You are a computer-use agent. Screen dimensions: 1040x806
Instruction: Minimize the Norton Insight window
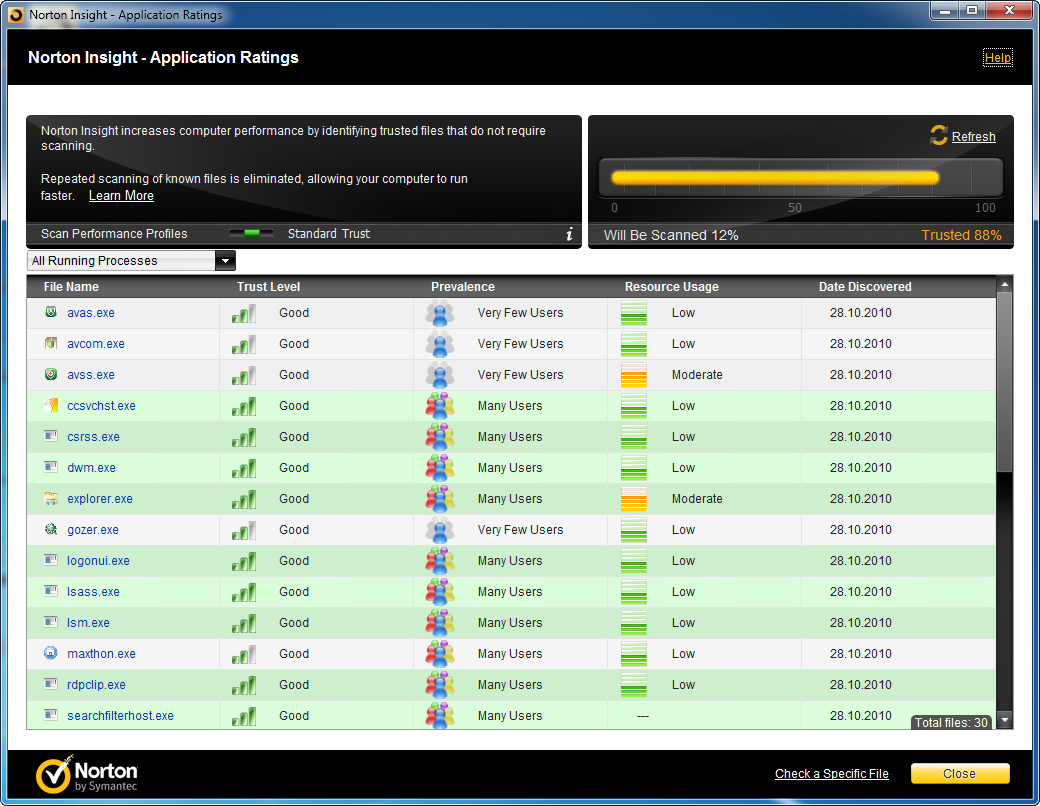click(944, 11)
